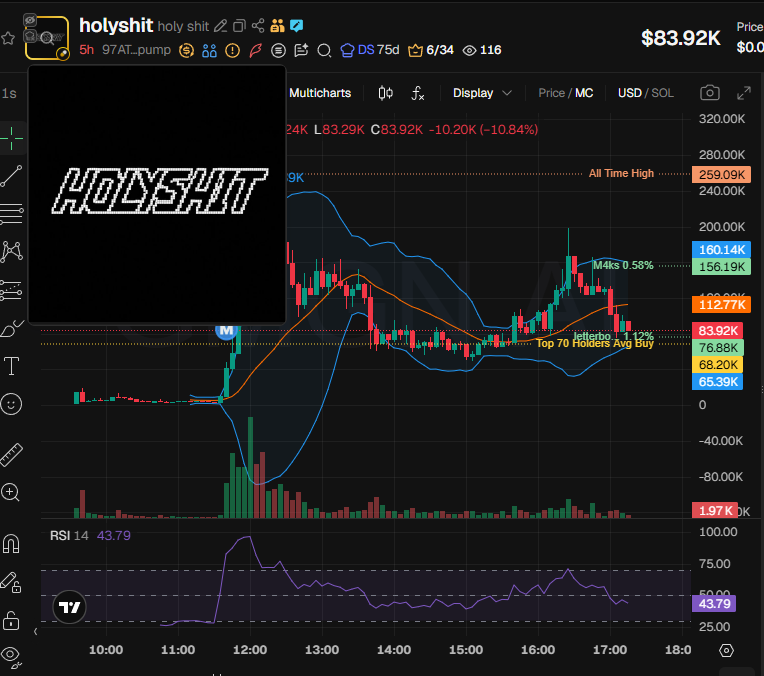Screen dimensions: 764x676
Task: Click the holyshit token logo thumbnail
Action: click(47, 38)
